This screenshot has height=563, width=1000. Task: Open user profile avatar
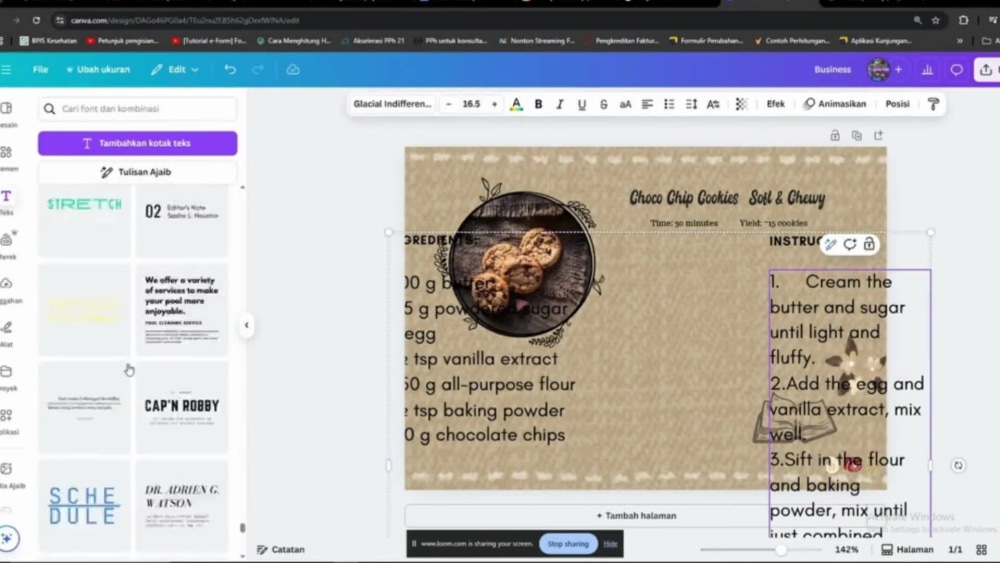point(878,69)
